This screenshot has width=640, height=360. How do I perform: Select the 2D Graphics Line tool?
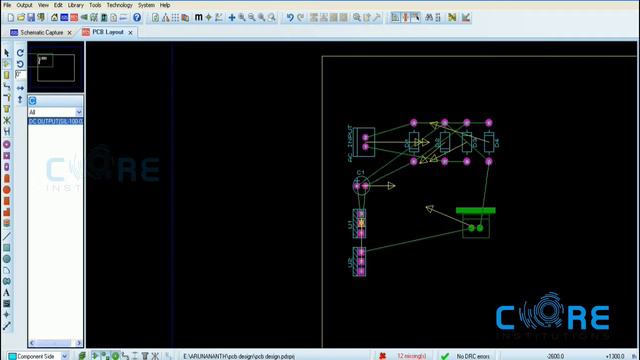point(7,236)
